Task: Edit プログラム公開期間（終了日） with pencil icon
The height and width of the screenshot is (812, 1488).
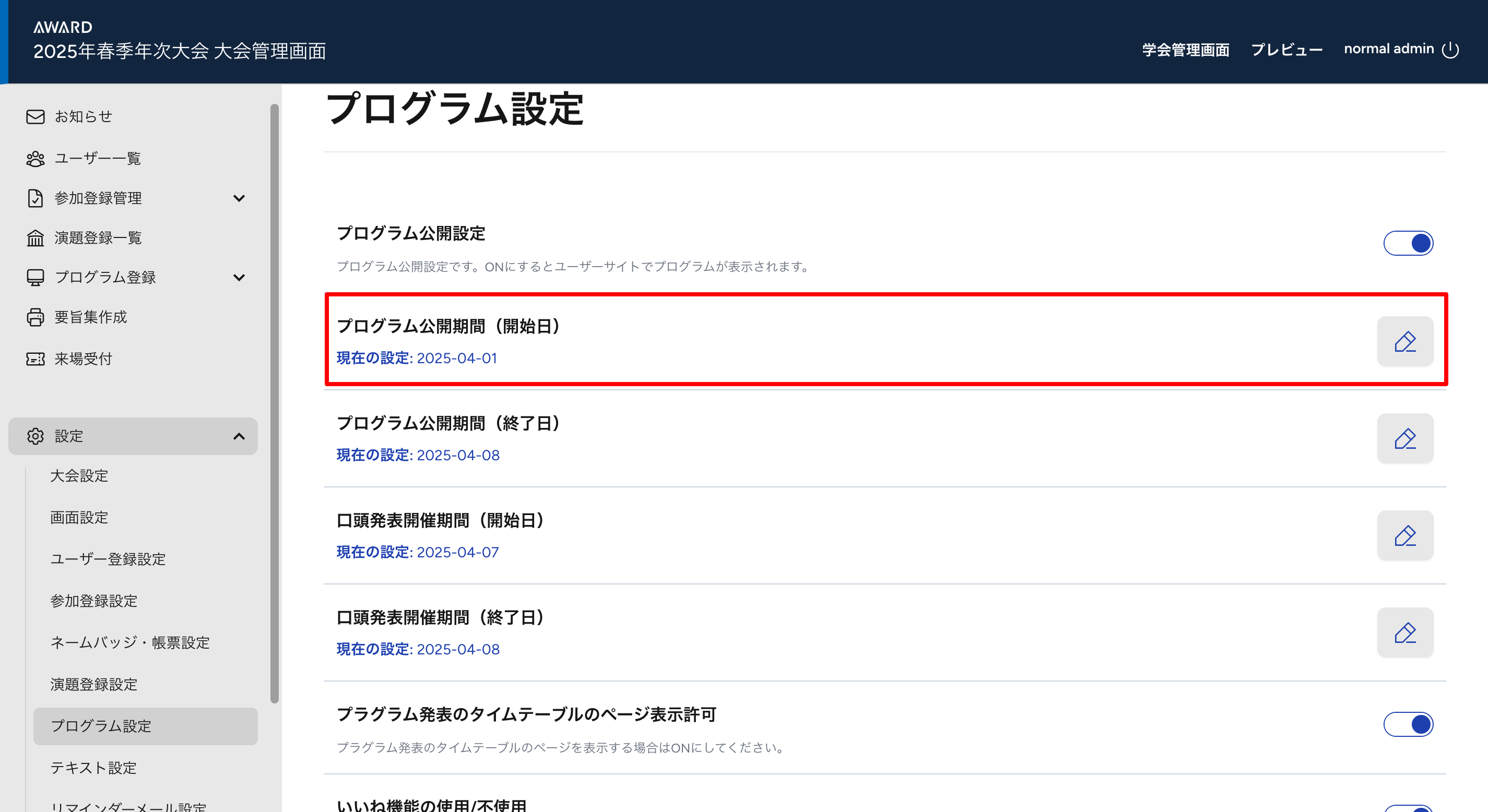Action: 1405,438
